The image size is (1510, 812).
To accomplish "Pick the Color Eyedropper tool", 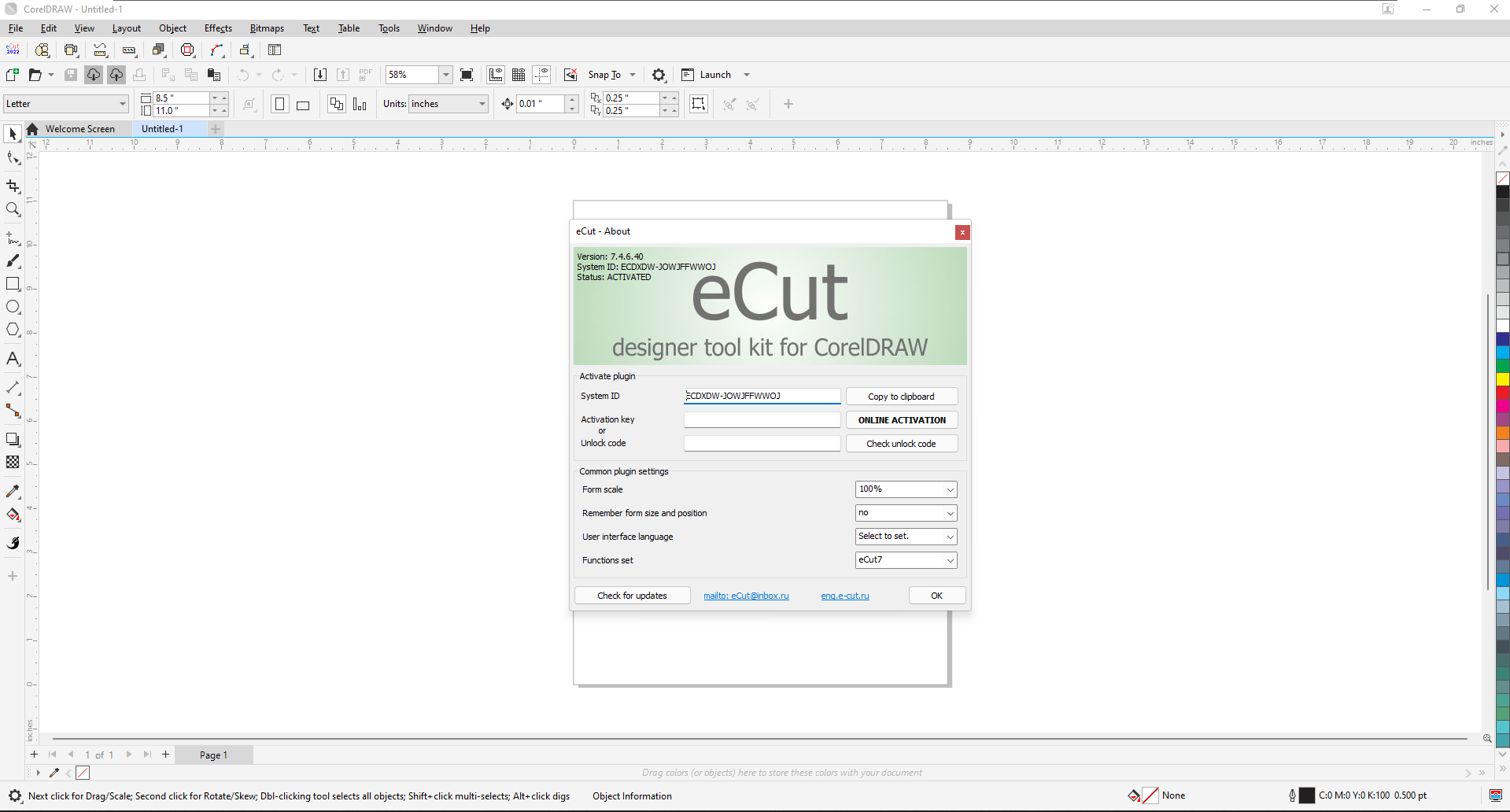I will coord(13,491).
